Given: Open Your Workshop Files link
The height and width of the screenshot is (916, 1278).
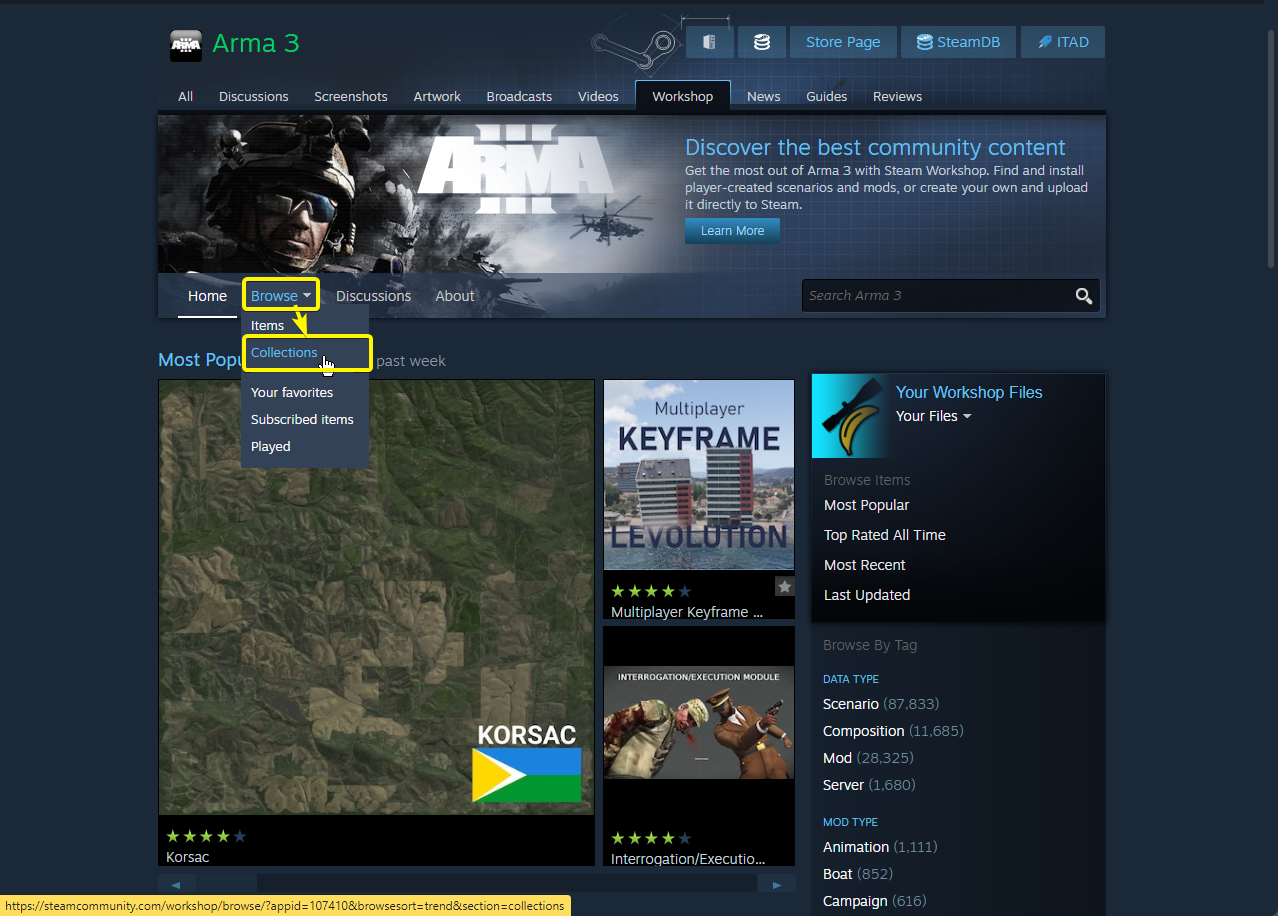Looking at the screenshot, I should tap(969, 392).
